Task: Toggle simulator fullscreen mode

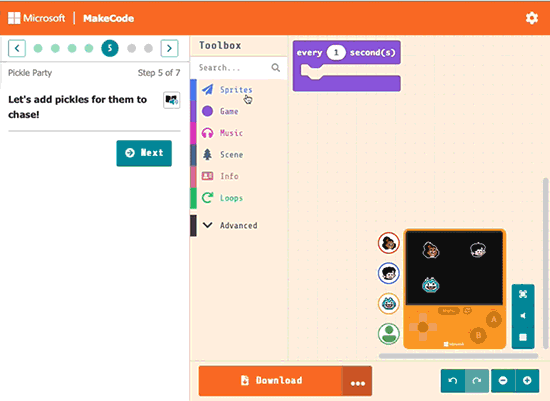Action: (523, 294)
